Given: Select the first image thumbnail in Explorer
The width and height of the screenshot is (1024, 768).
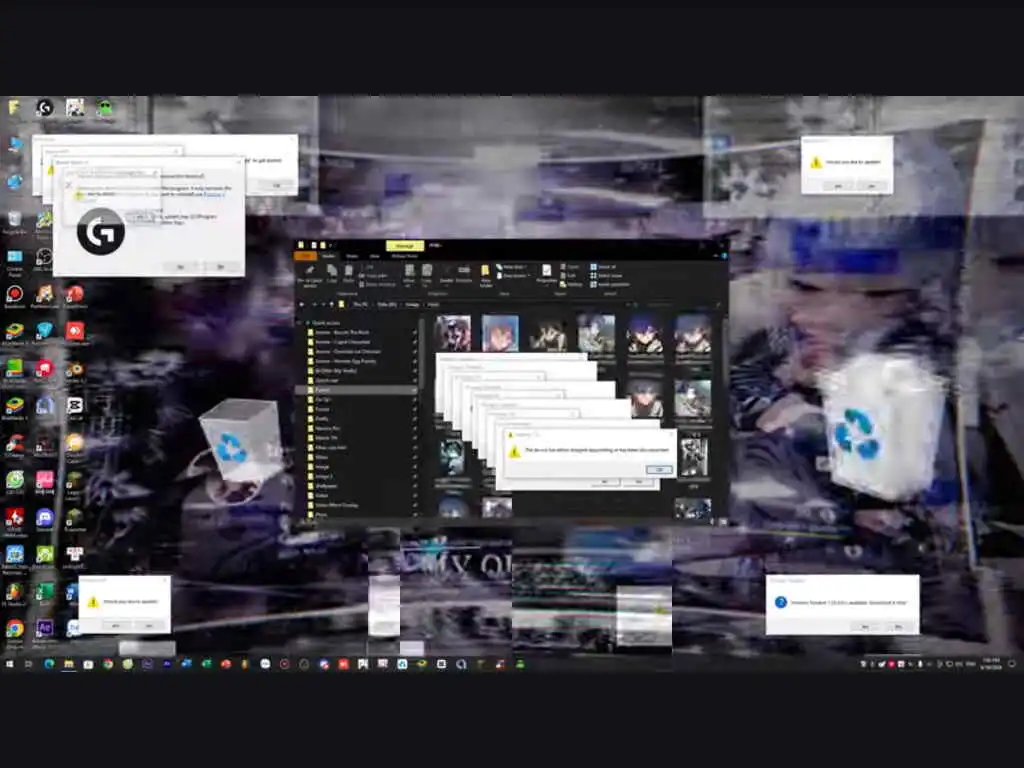Looking at the screenshot, I should tap(453, 333).
